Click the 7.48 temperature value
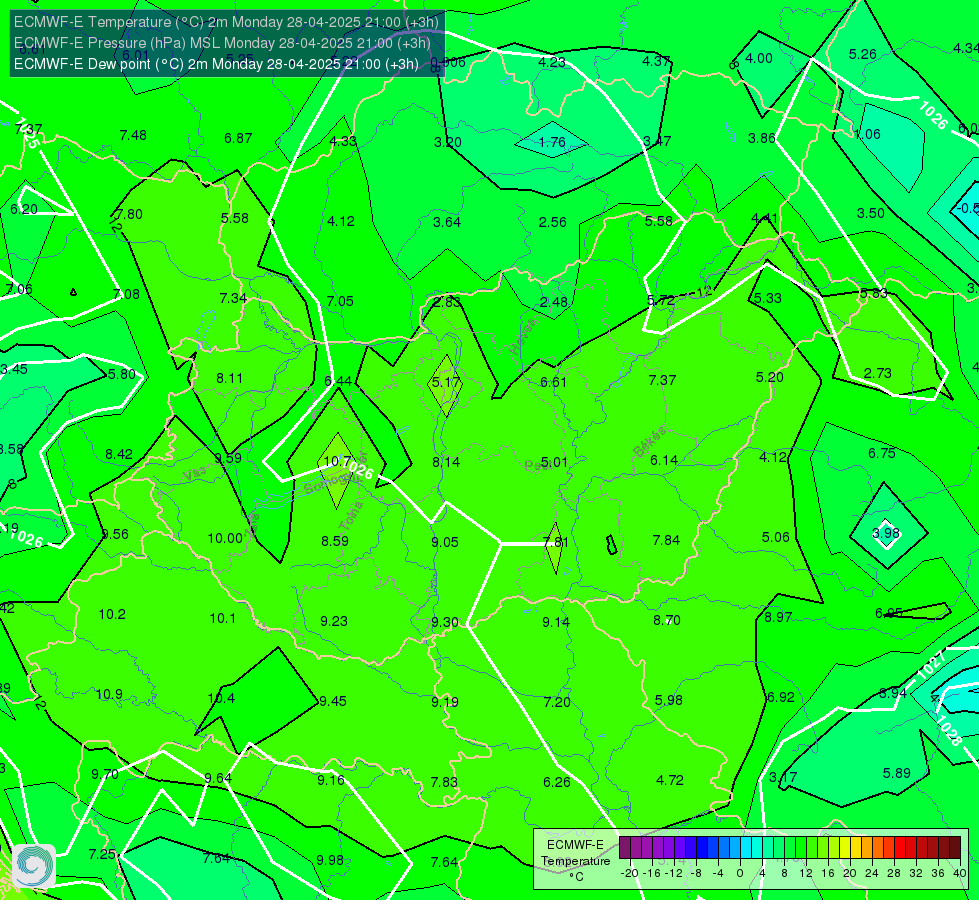The width and height of the screenshot is (979, 900). click(x=133, y=136)
